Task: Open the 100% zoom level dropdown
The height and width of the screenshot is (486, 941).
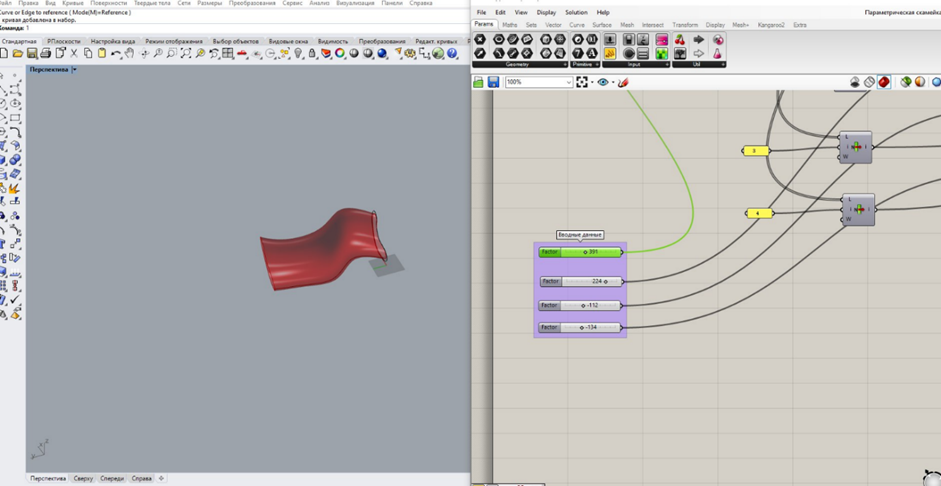Action: 568,82
